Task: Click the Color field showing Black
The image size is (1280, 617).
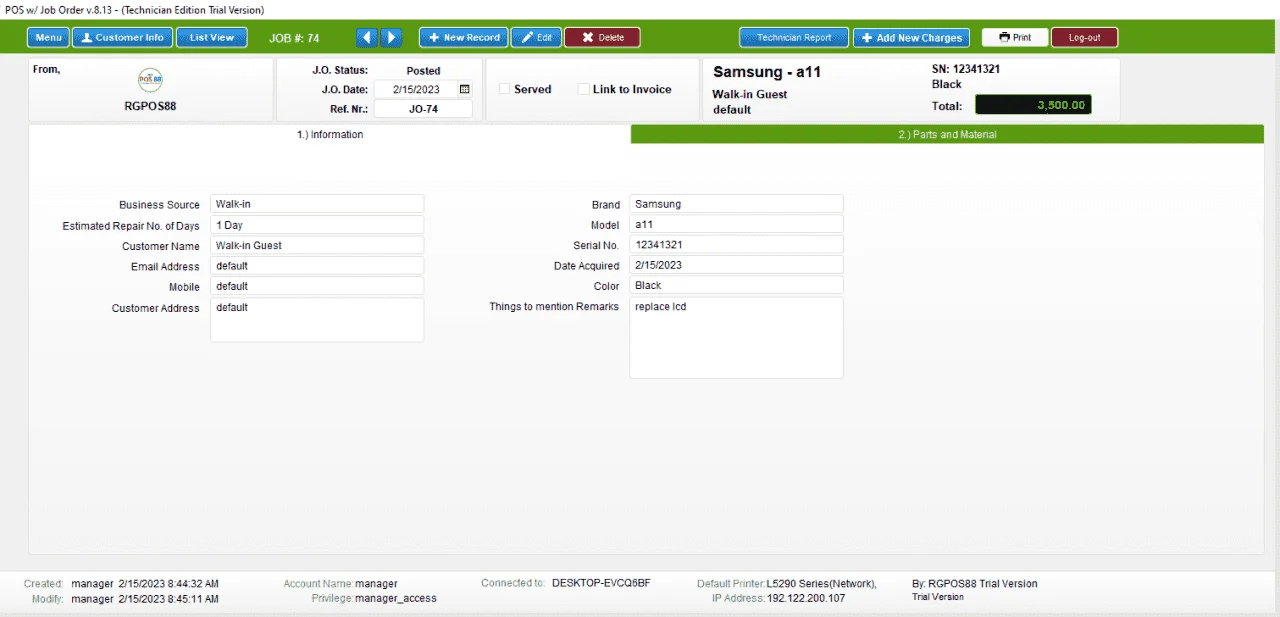Action: pyautogui.click(x=736, y=285)
